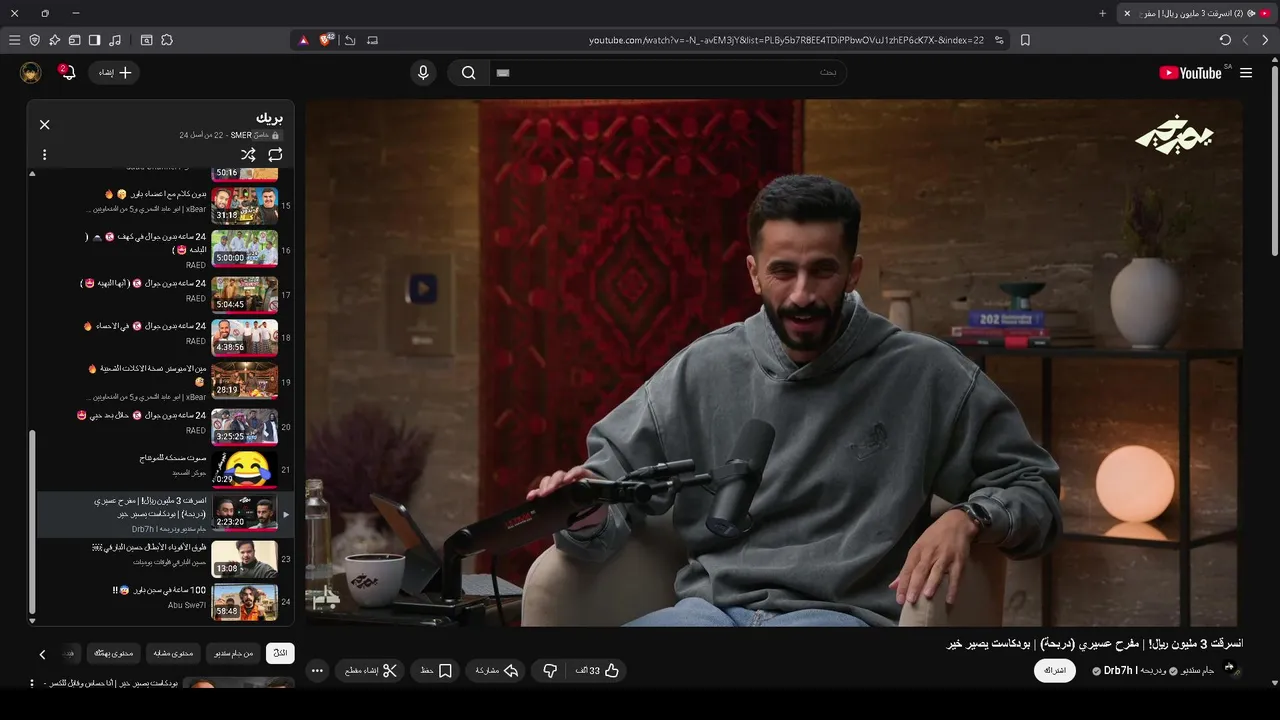The width and height of the screenshot is (1280, 720).
Task: Toggle the browser sidebar panel icon
Action: pyautogui.click(x=94, y=40)
